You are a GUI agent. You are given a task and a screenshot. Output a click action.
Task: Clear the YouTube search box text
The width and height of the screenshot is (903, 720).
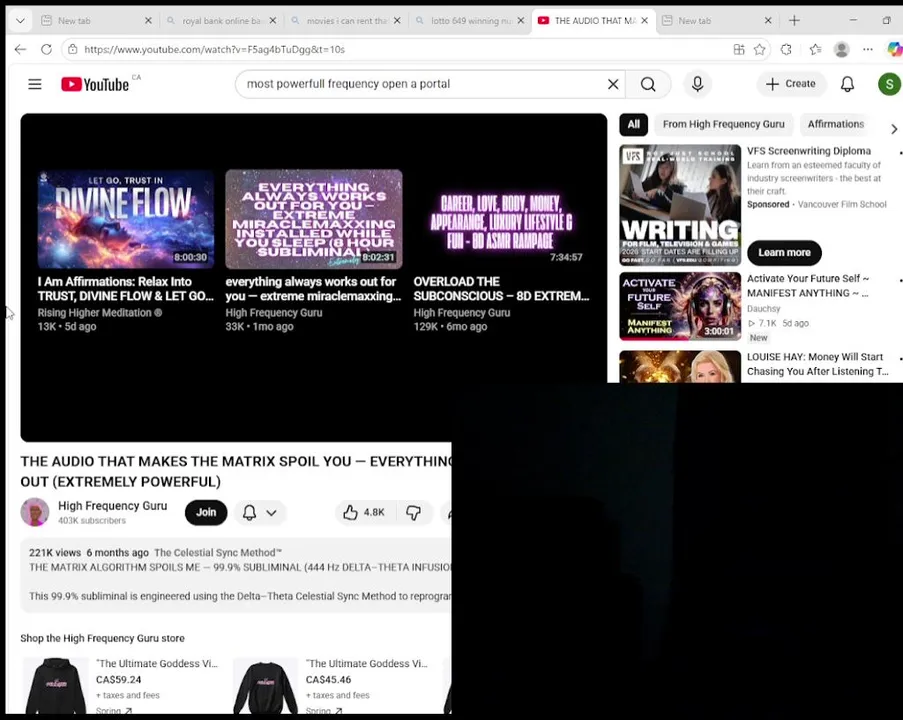click(x=613, y=84)
